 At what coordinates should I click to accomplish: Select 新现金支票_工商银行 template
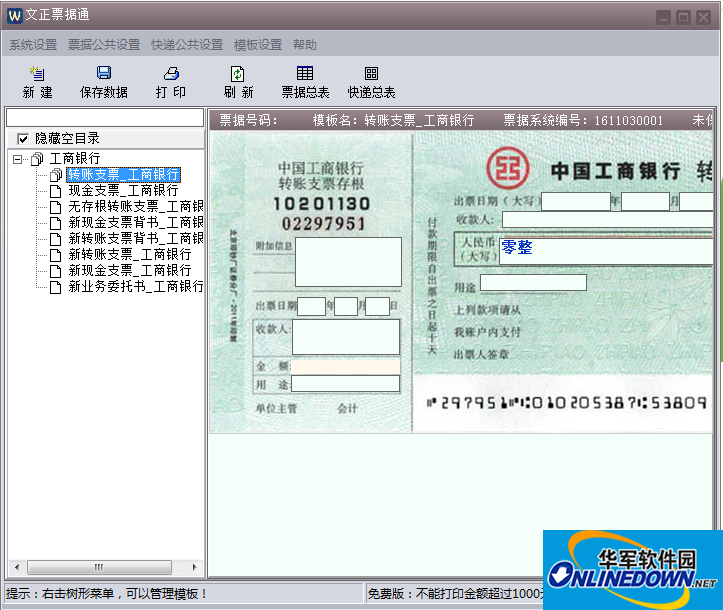(x=130, y=271)
